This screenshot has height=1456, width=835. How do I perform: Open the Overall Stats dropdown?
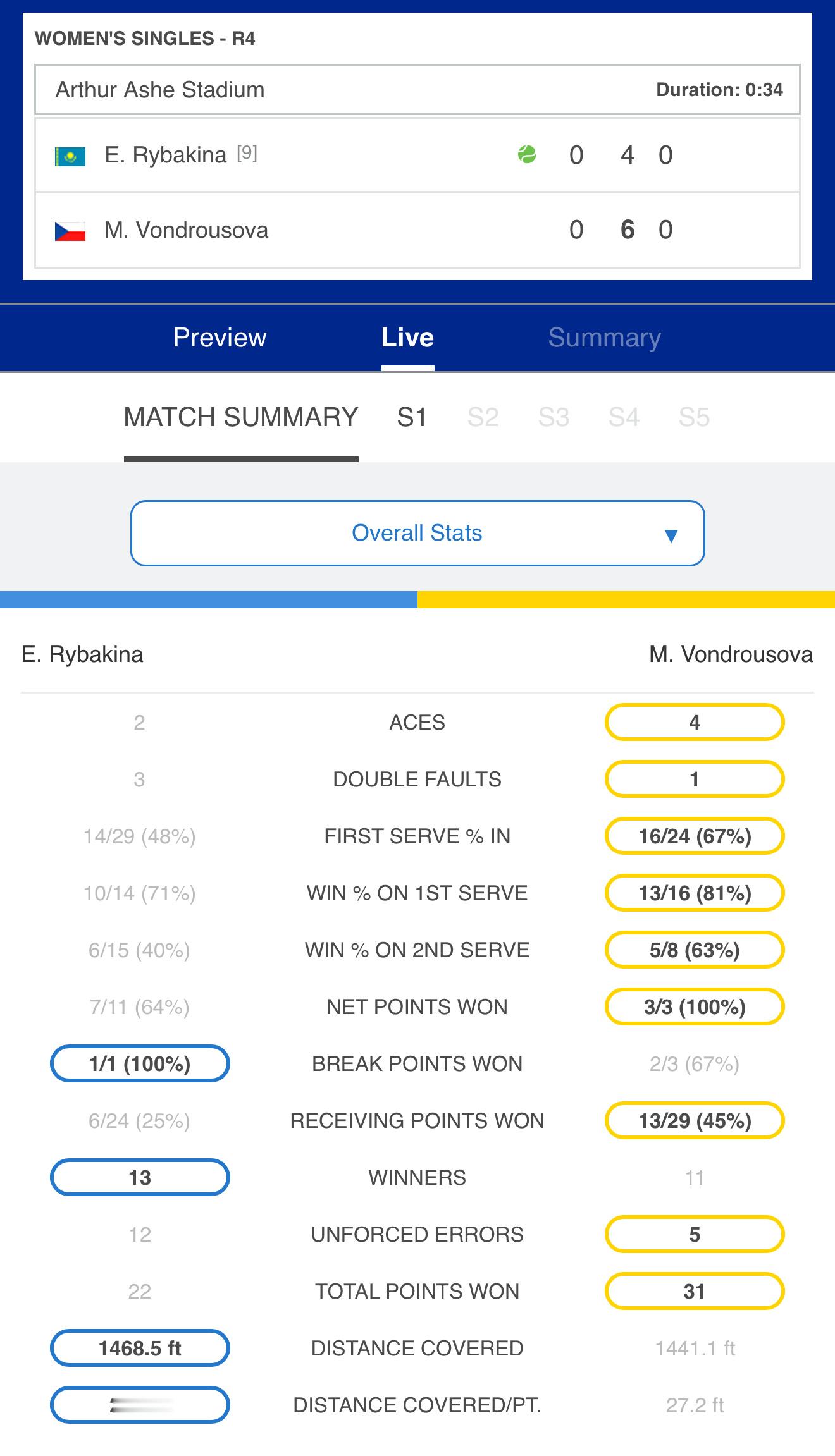417,533
